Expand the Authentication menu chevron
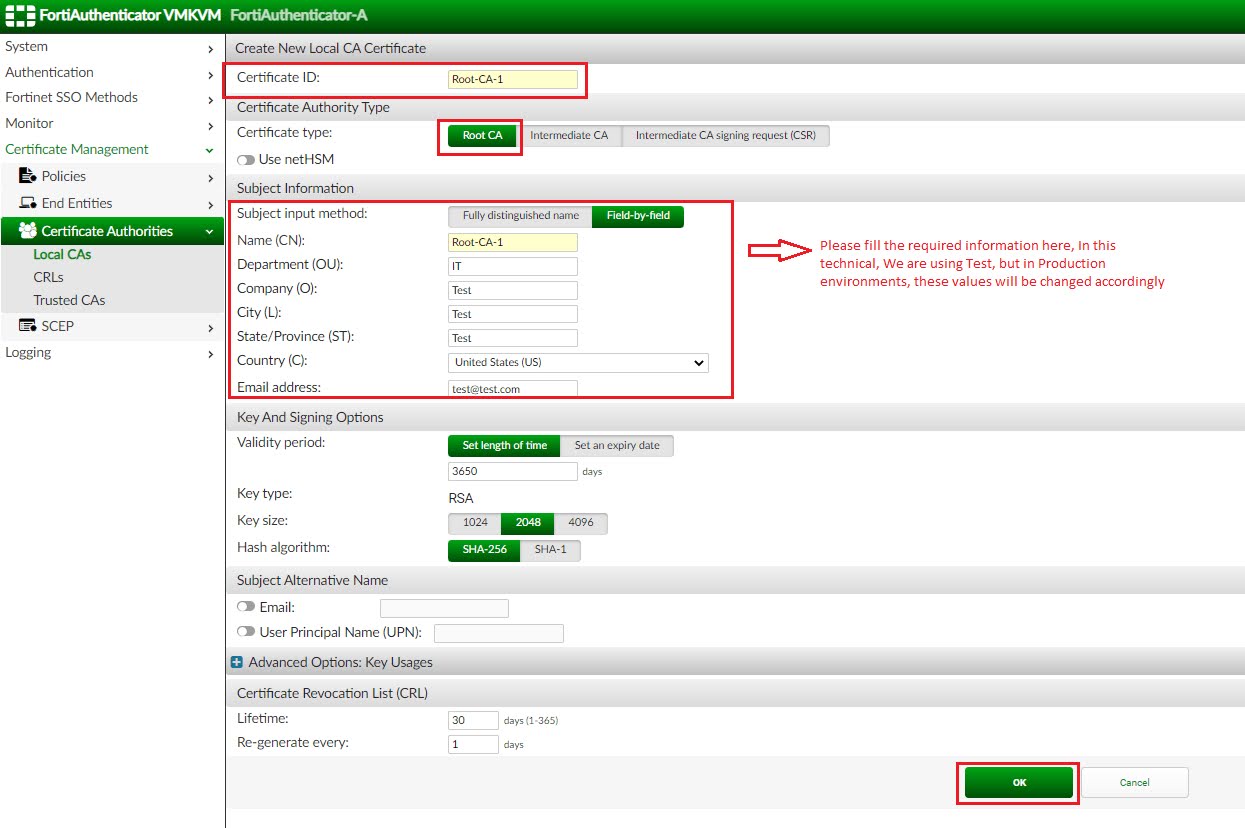The image size is (1245, 828). click(210, 74)
